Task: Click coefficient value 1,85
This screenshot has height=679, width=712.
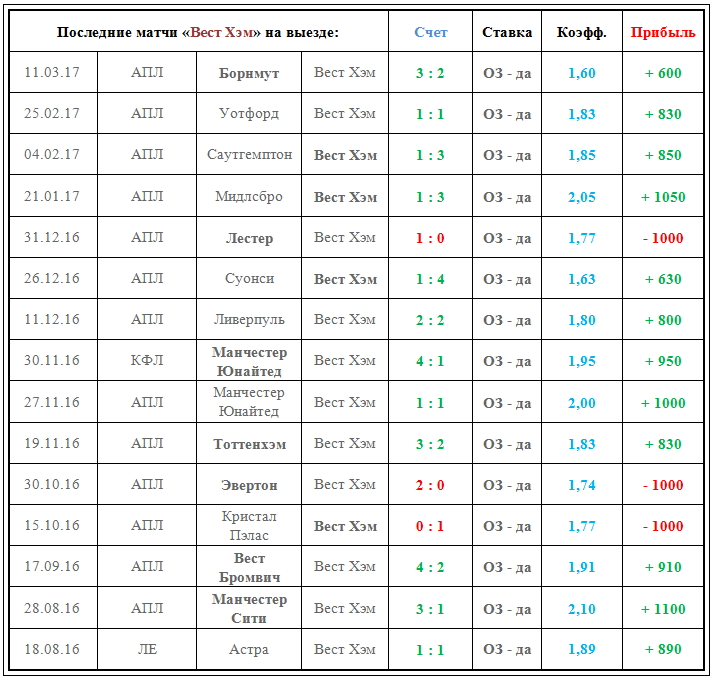Action: click(582, 155)
